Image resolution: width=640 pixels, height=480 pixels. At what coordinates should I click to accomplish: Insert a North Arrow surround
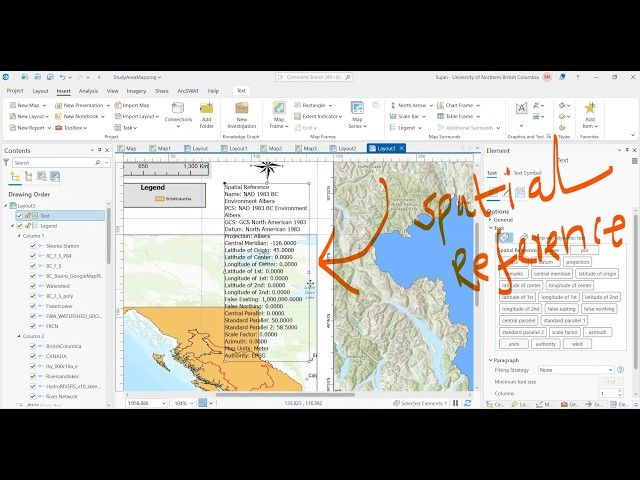(411, 105)
